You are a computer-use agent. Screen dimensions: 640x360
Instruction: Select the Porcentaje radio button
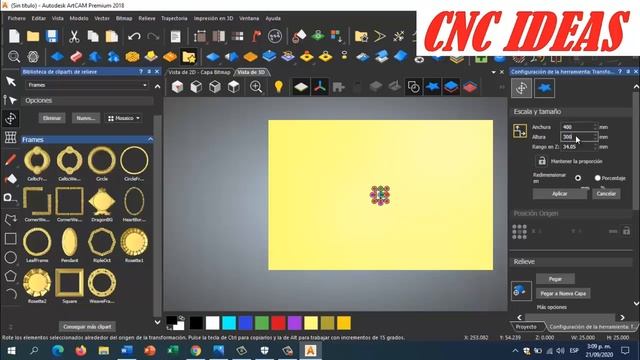coord(598,178)
